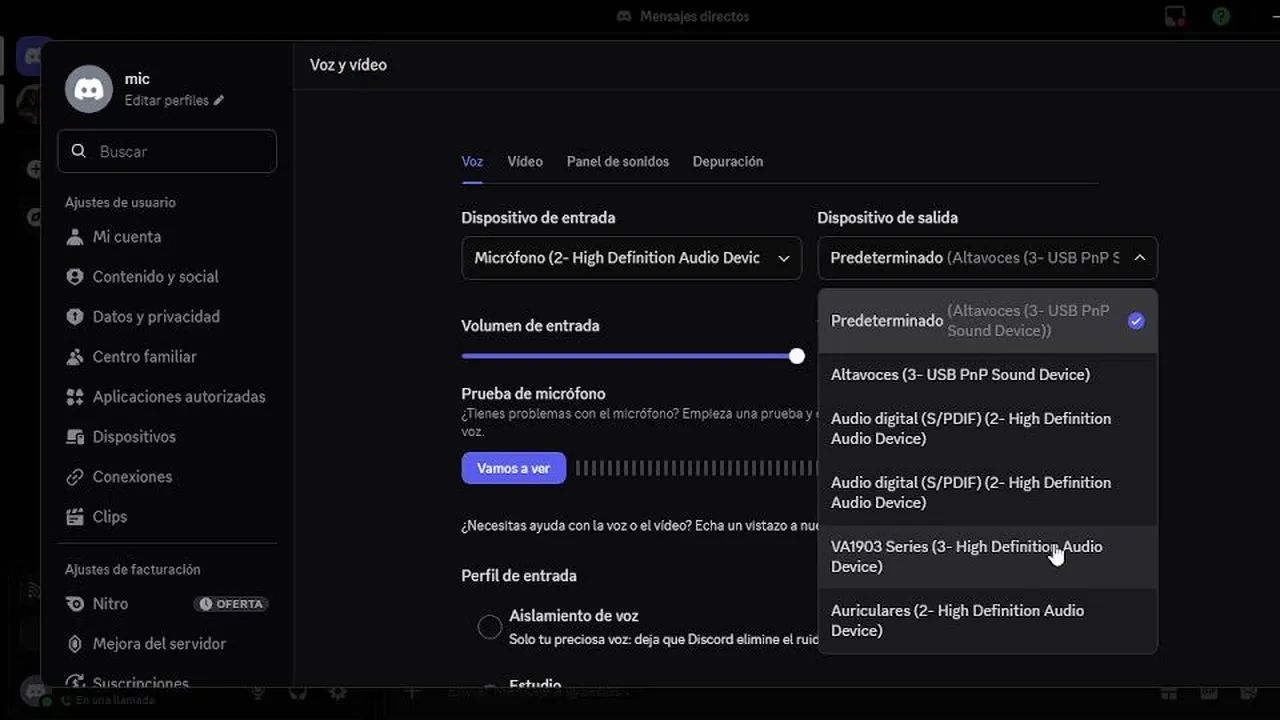
Task: Click the Vamos a ver button
Action: pyautogui.click(x=514, y=468)
